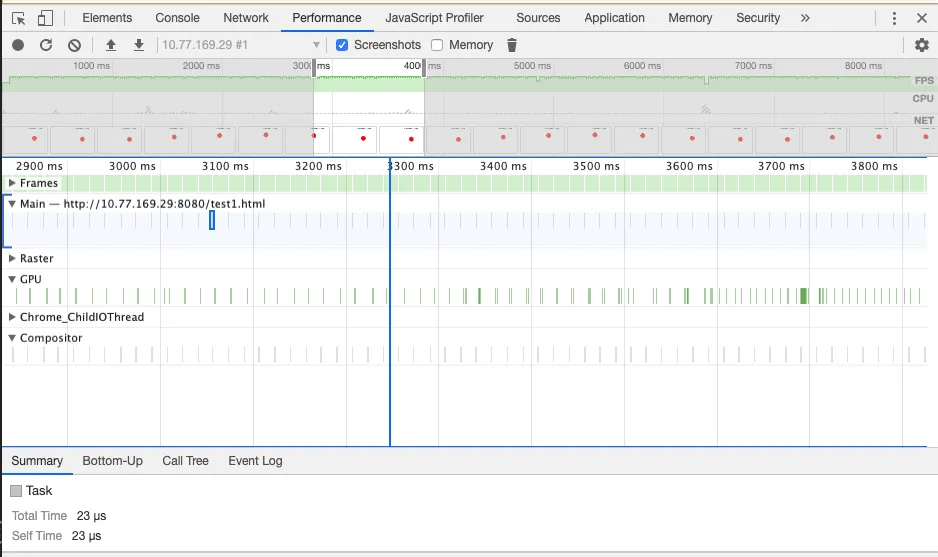
Task: Toggle the device toolbar icon
Action: 45,18
